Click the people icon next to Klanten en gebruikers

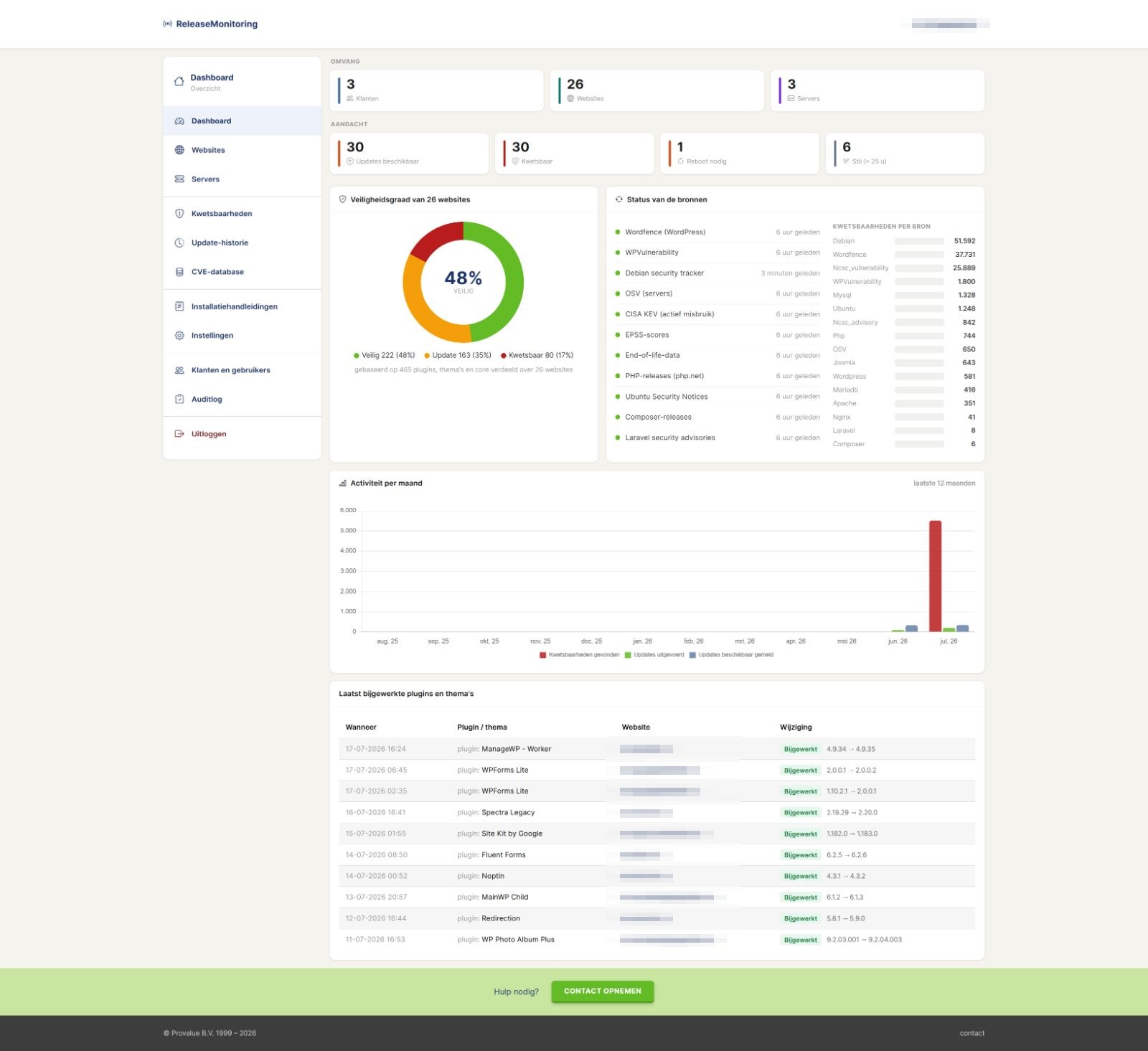pyautogui.click(x=179, y=370)
